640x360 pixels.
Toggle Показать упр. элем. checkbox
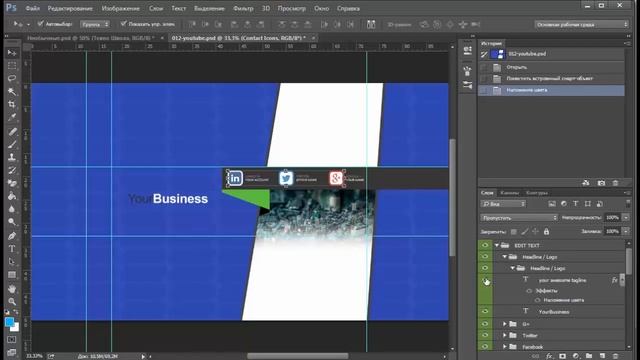(123, 24)
